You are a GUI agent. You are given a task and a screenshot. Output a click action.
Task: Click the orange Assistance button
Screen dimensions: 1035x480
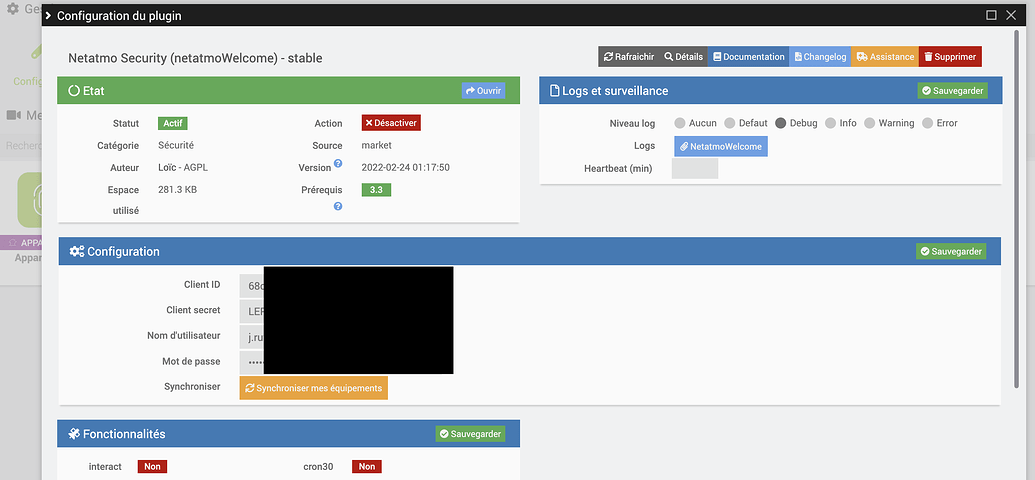pos(885,57)
